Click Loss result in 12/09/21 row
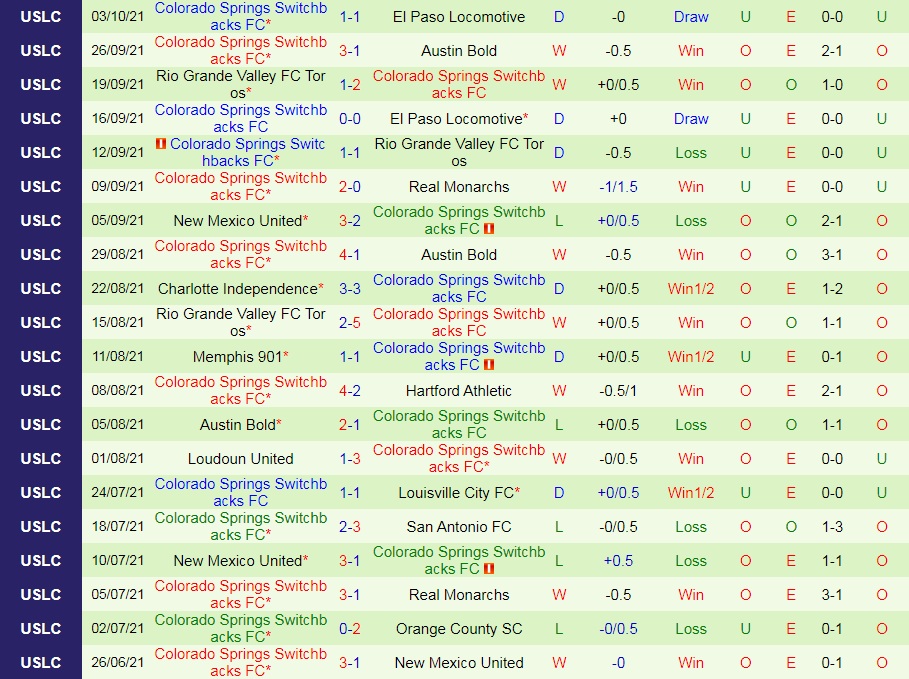Image resolution: width=909 pixels, height=679 pixels. pyautogui.click(x=691, y=153)
